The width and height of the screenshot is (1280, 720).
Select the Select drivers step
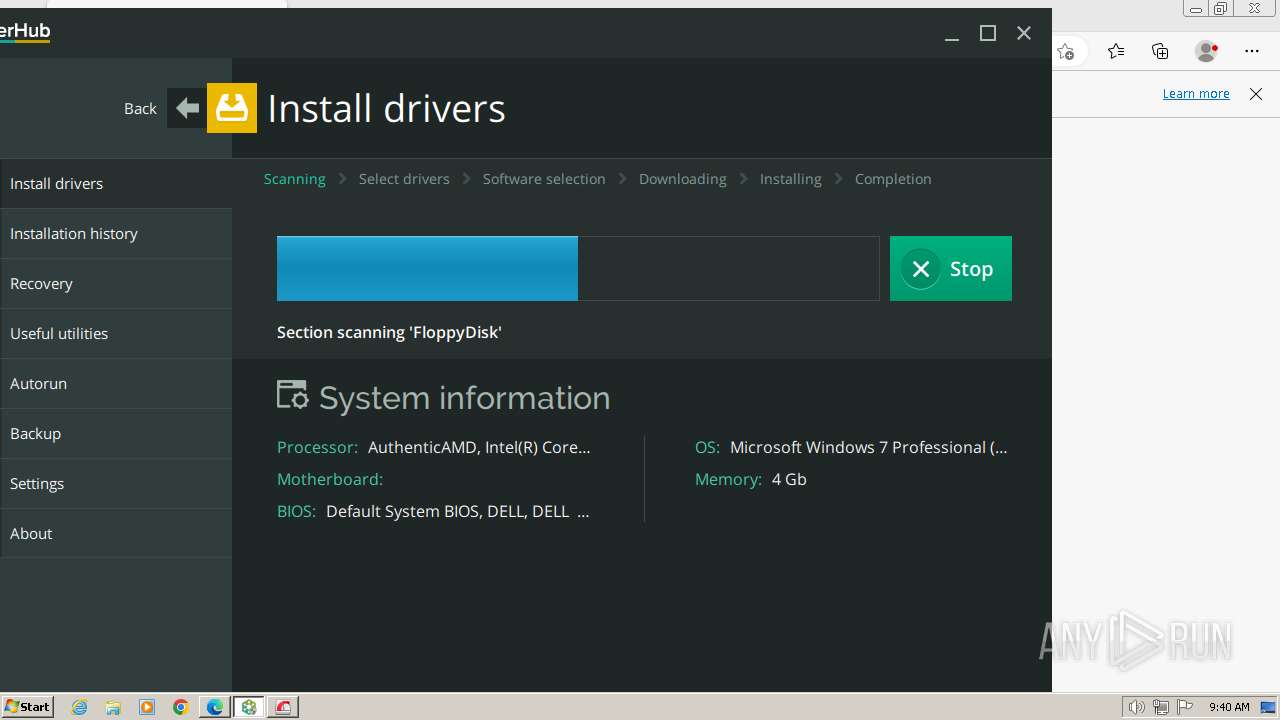pyautogui.click(x=404, y=179)
